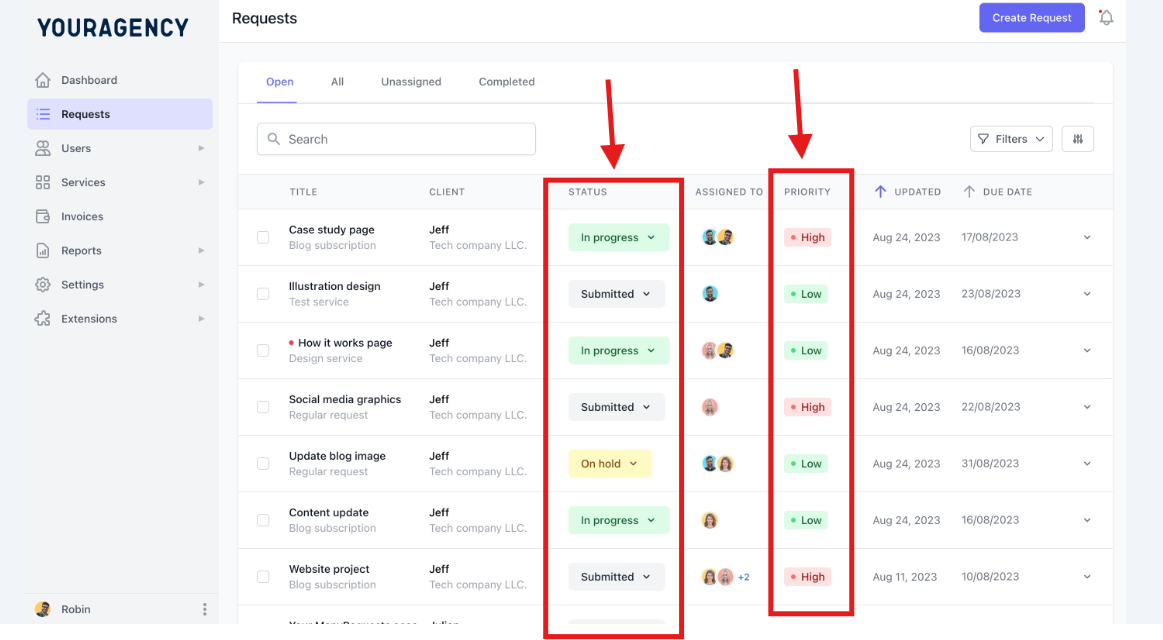Click the Invoices wallet icon
1163x640 pixels.
(x=43, y=217)
